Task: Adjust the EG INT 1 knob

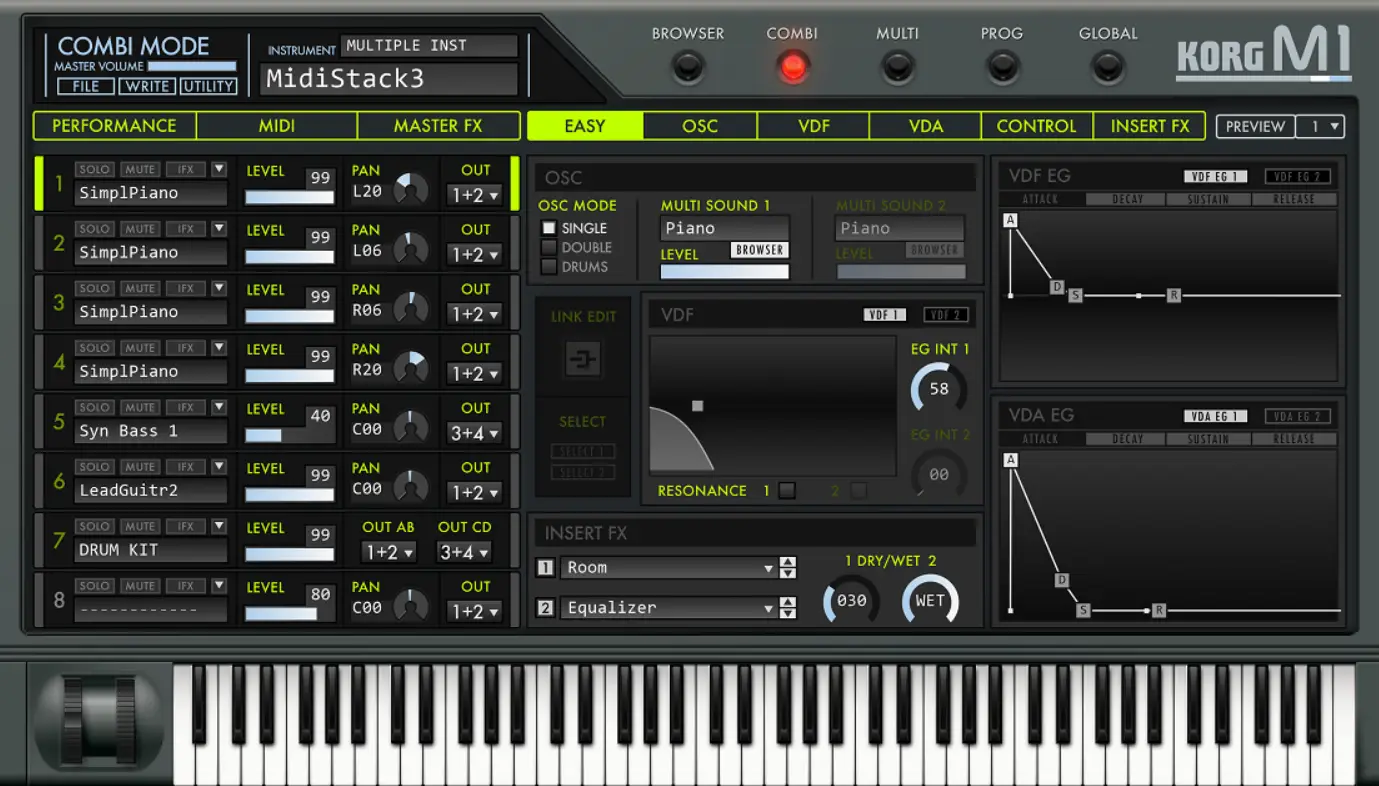Action: (937, 389)
